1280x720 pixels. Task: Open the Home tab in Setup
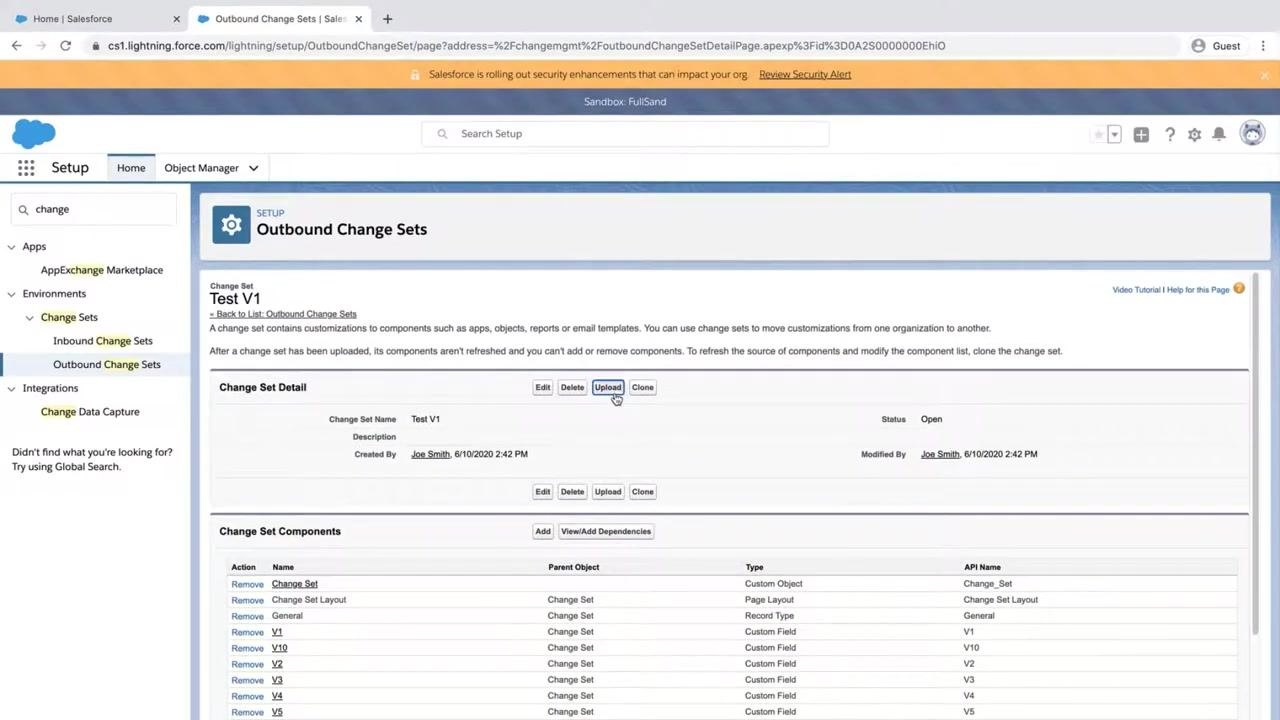click(131, 168)
